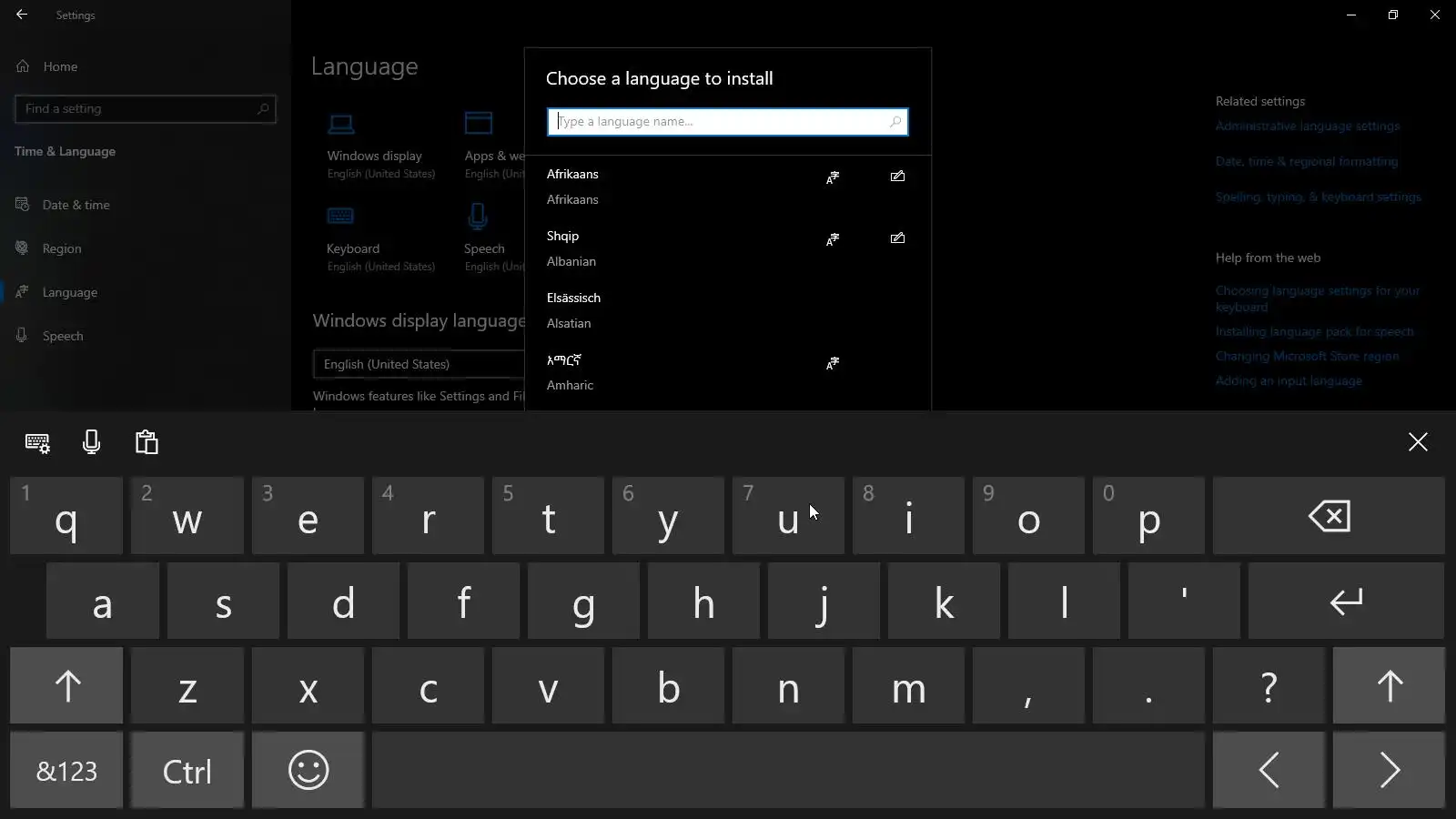Switch to the &123 symbols layout
Screen dimensions: 1456x819
66,770
